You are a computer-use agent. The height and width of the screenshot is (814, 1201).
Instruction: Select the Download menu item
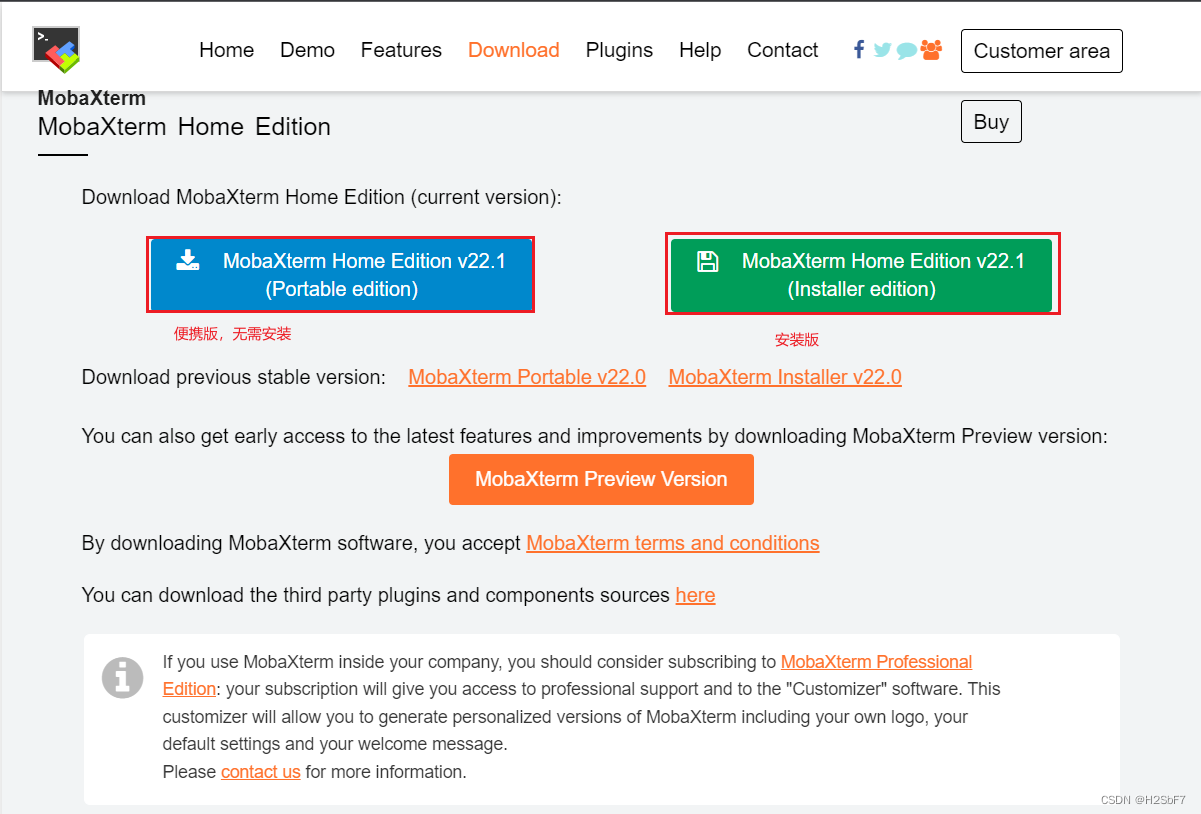pyautogui.click(x=514, y=50)
